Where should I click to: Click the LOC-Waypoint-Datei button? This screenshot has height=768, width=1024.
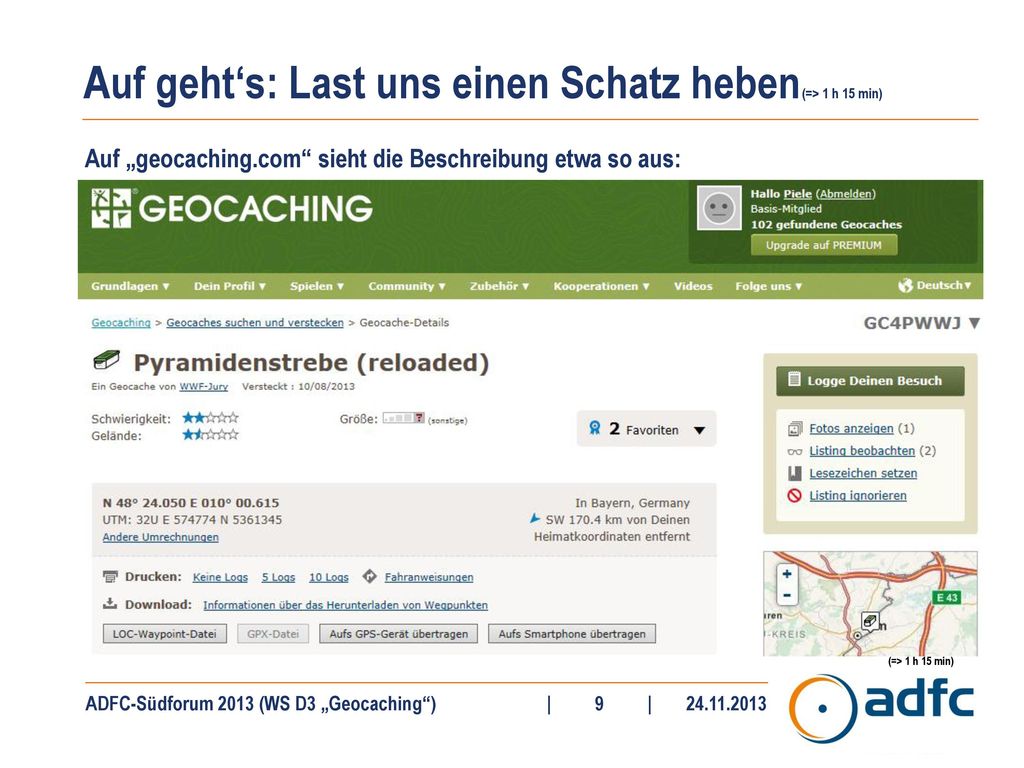click(x=165, y=633)
